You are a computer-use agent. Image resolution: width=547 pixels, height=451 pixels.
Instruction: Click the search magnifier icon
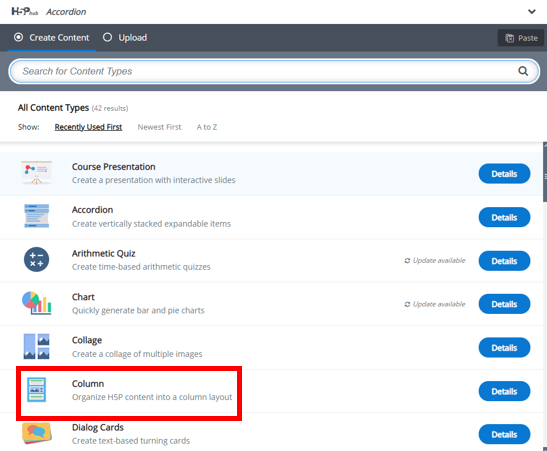[523, 71]
